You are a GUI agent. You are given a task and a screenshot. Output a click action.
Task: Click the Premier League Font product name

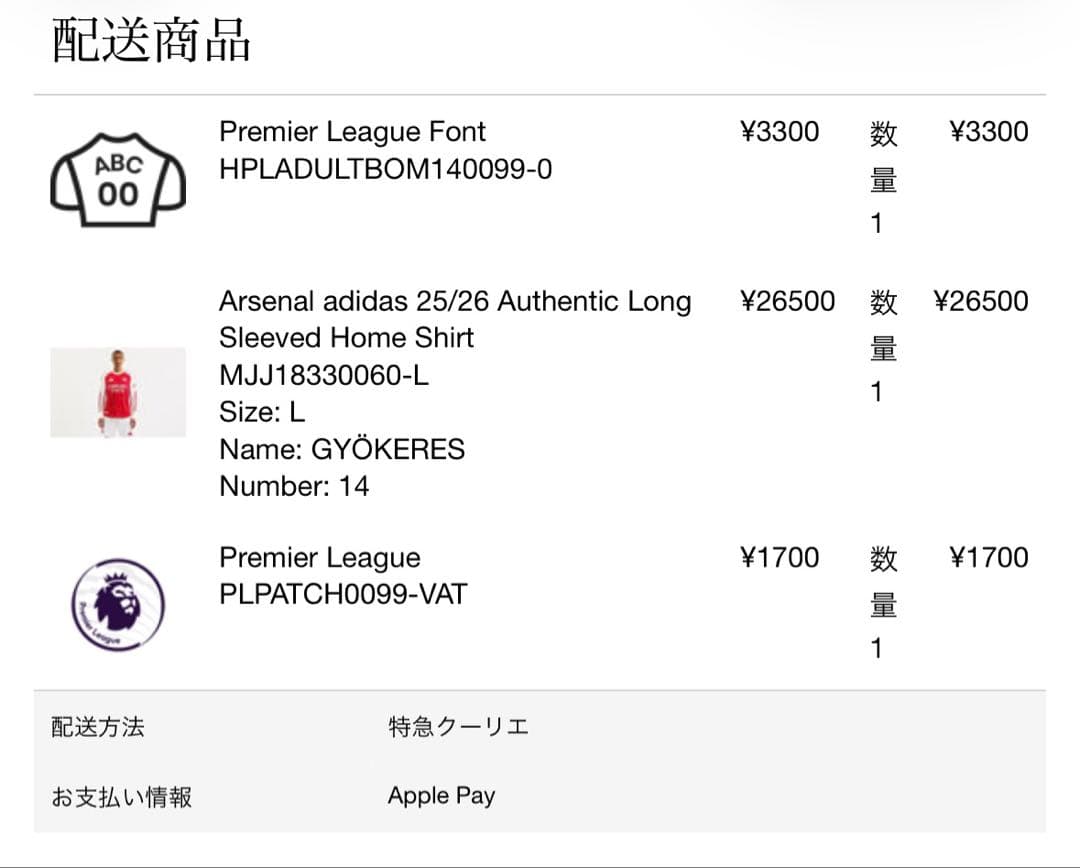352,132
